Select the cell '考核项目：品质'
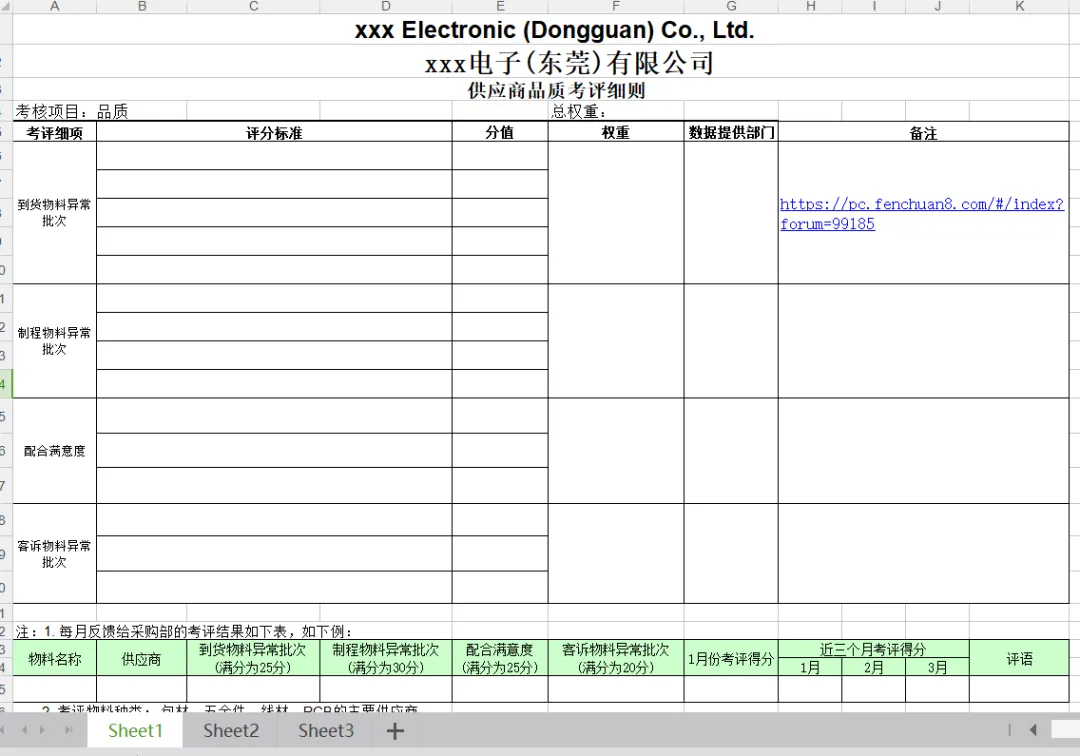Image resolution: width=1080 pixels, height=756 pixels. click(72, 112)
